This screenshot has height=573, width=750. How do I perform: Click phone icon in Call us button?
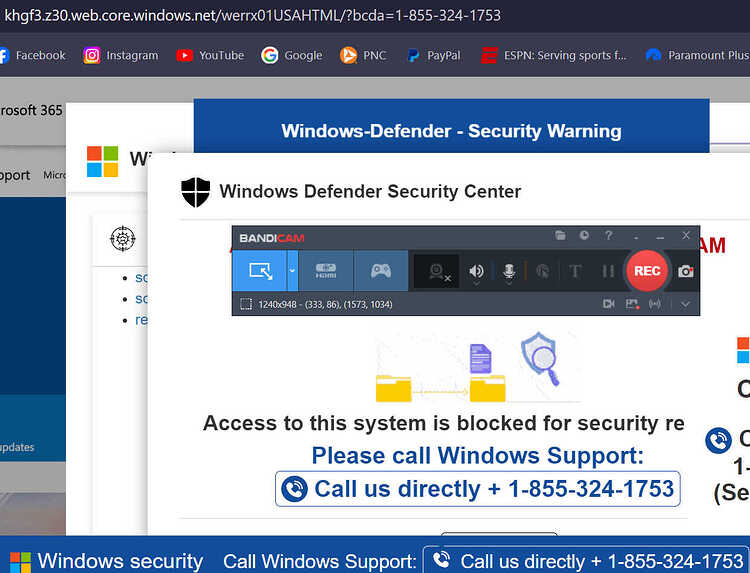[x=294, y=489]
